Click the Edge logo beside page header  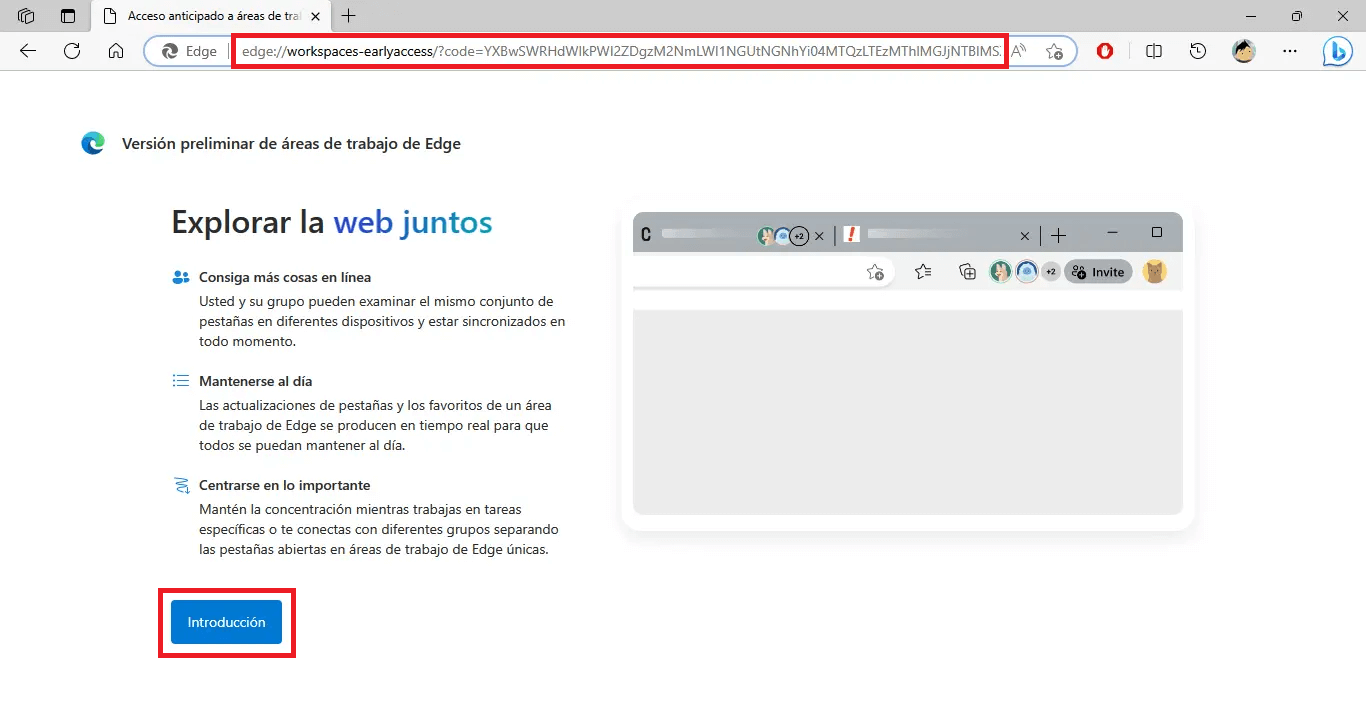click(x=93, y=144)
